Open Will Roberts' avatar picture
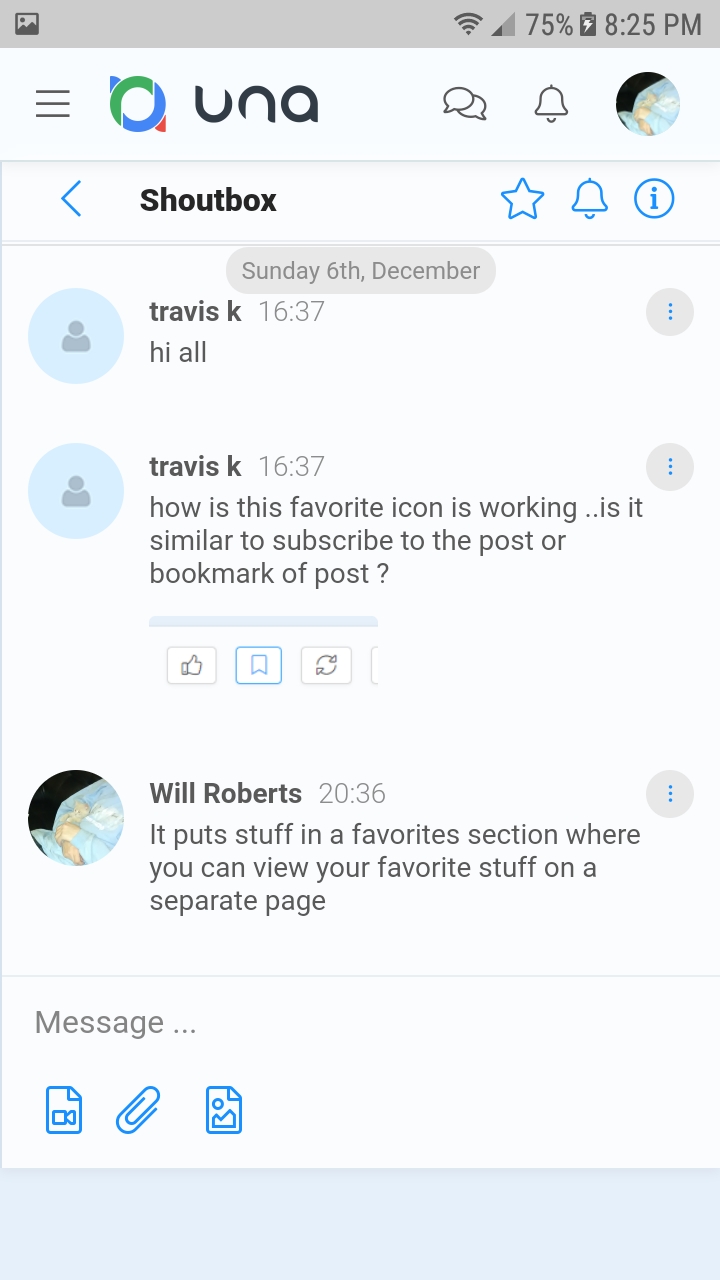720x1280 pixels. pyautogui.click(x=76, y=818)
